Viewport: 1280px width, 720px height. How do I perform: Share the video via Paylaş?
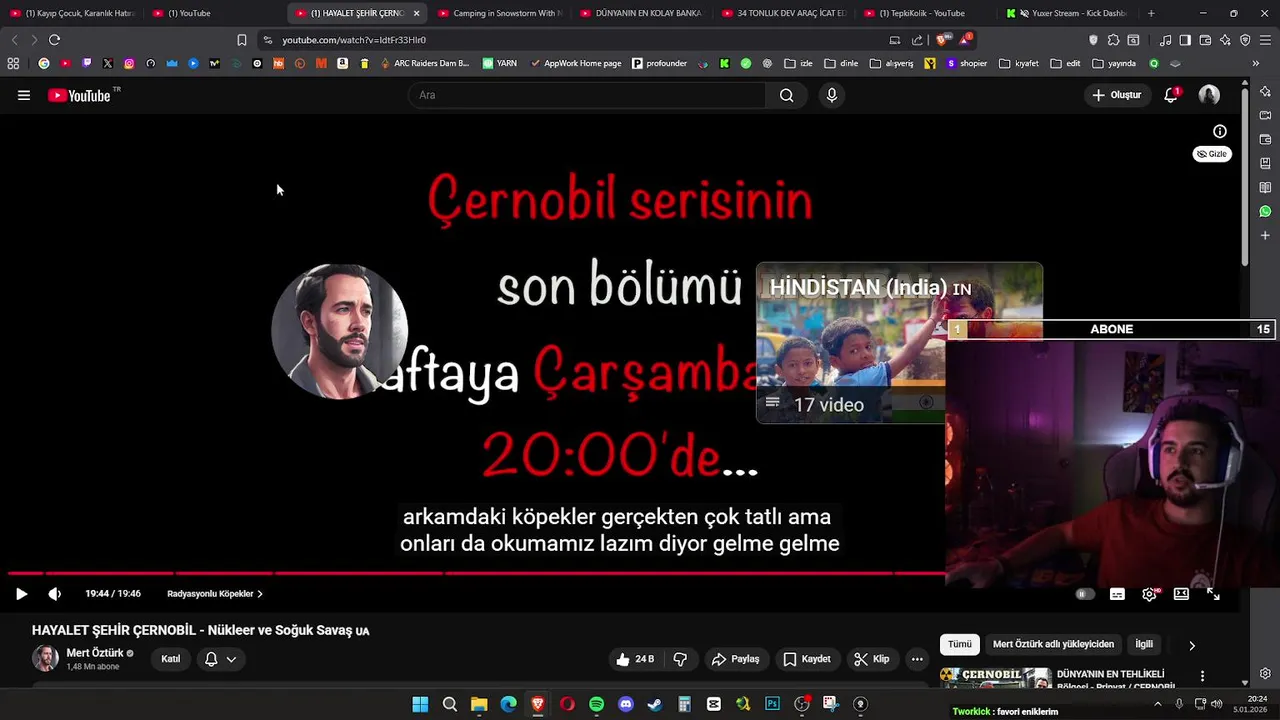click(735, 659)
